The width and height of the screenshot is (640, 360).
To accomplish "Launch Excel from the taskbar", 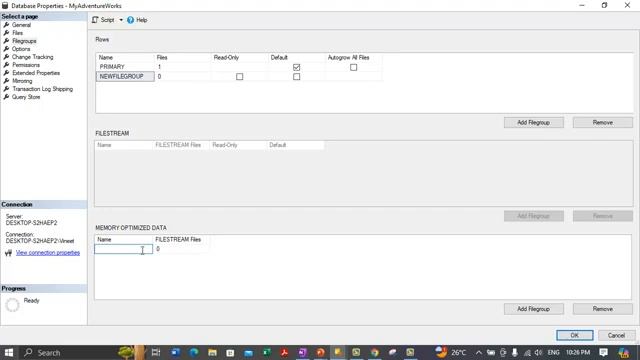I will (x=267, y=352).
